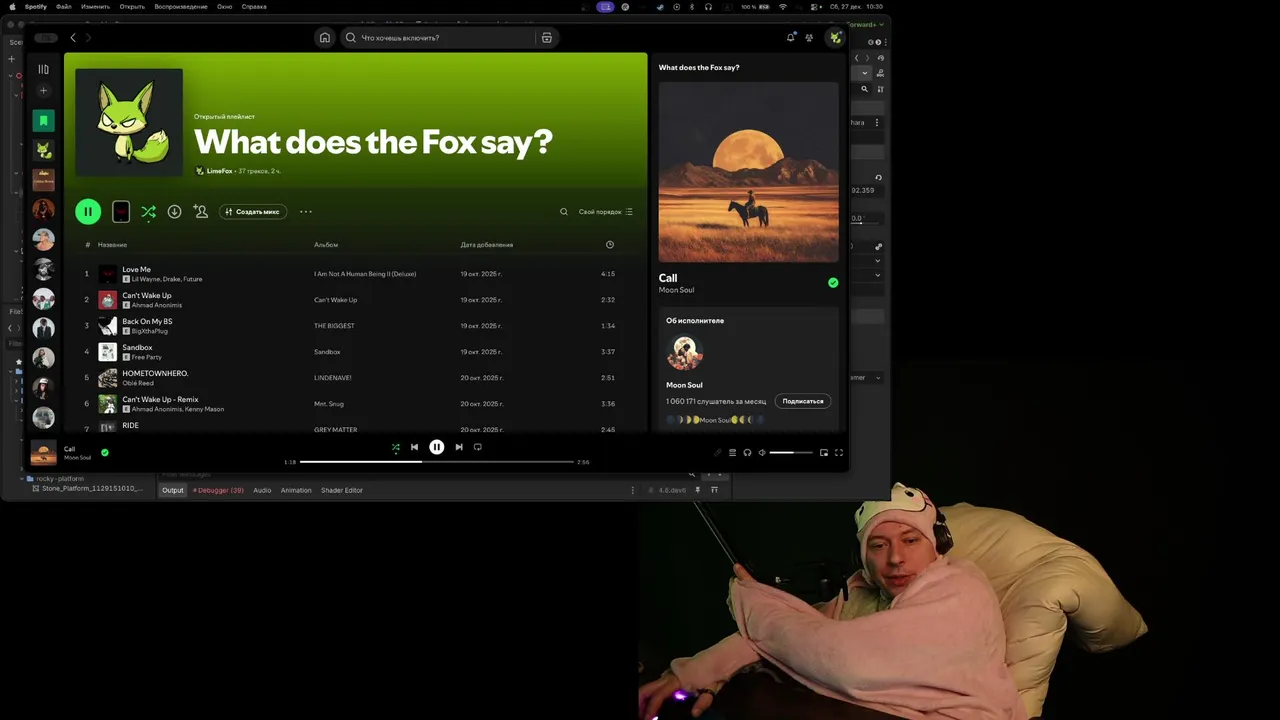Open the fox profile avatar menu

[x=835, y=38]
